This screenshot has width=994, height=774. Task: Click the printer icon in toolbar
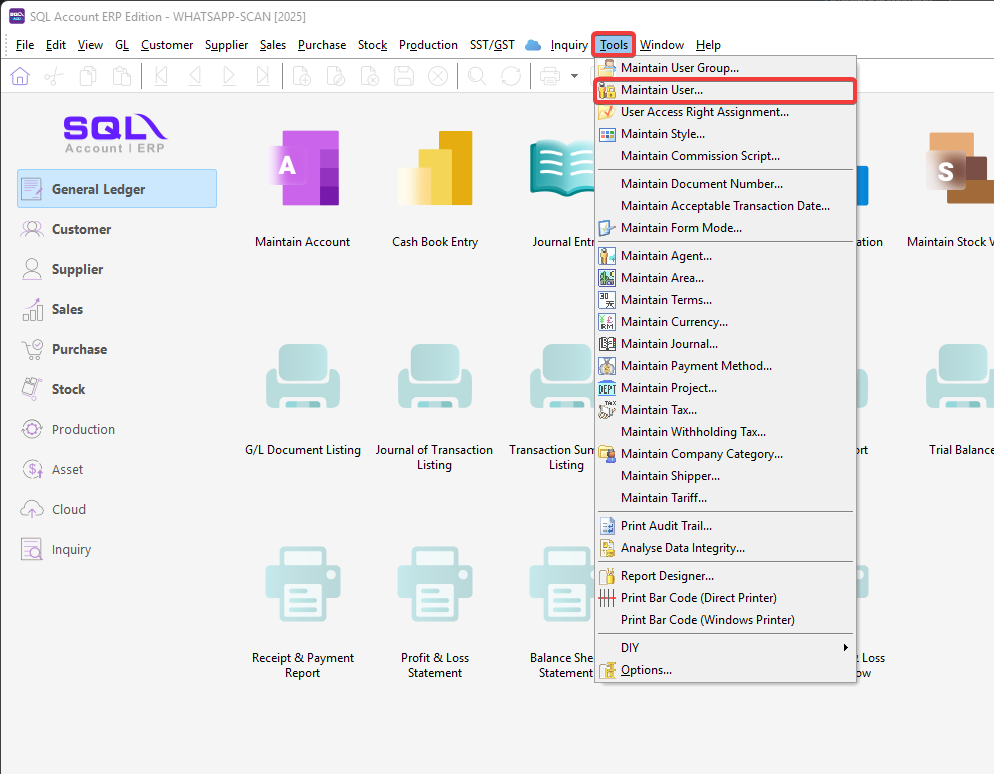tap(549, 76)
